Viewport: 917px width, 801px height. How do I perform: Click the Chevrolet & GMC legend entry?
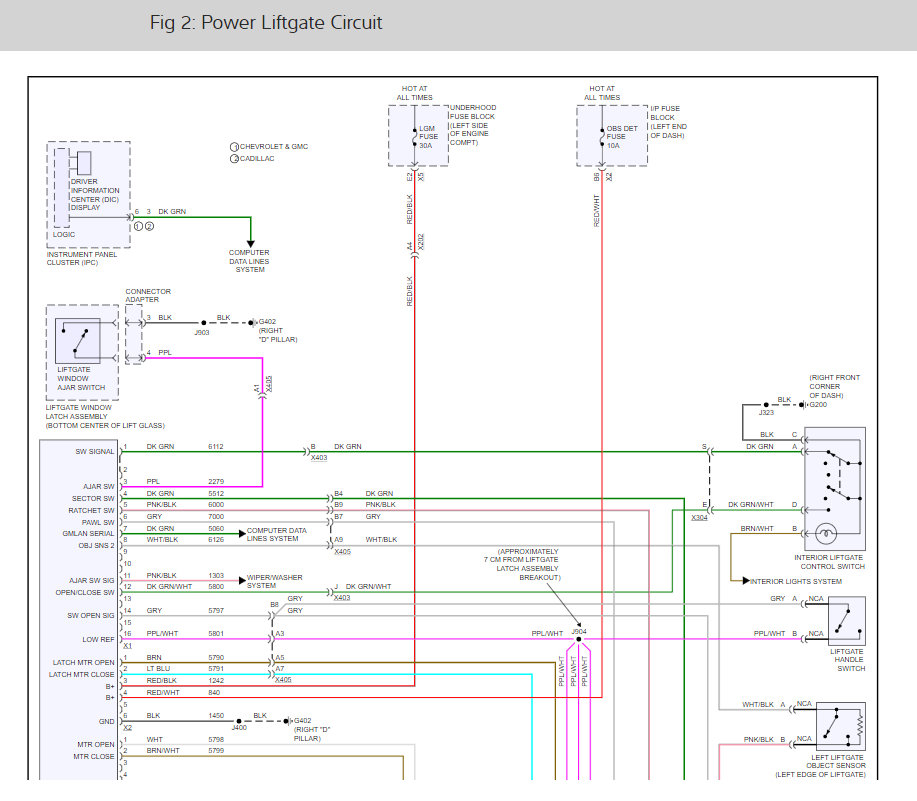(x=272, y=147)
